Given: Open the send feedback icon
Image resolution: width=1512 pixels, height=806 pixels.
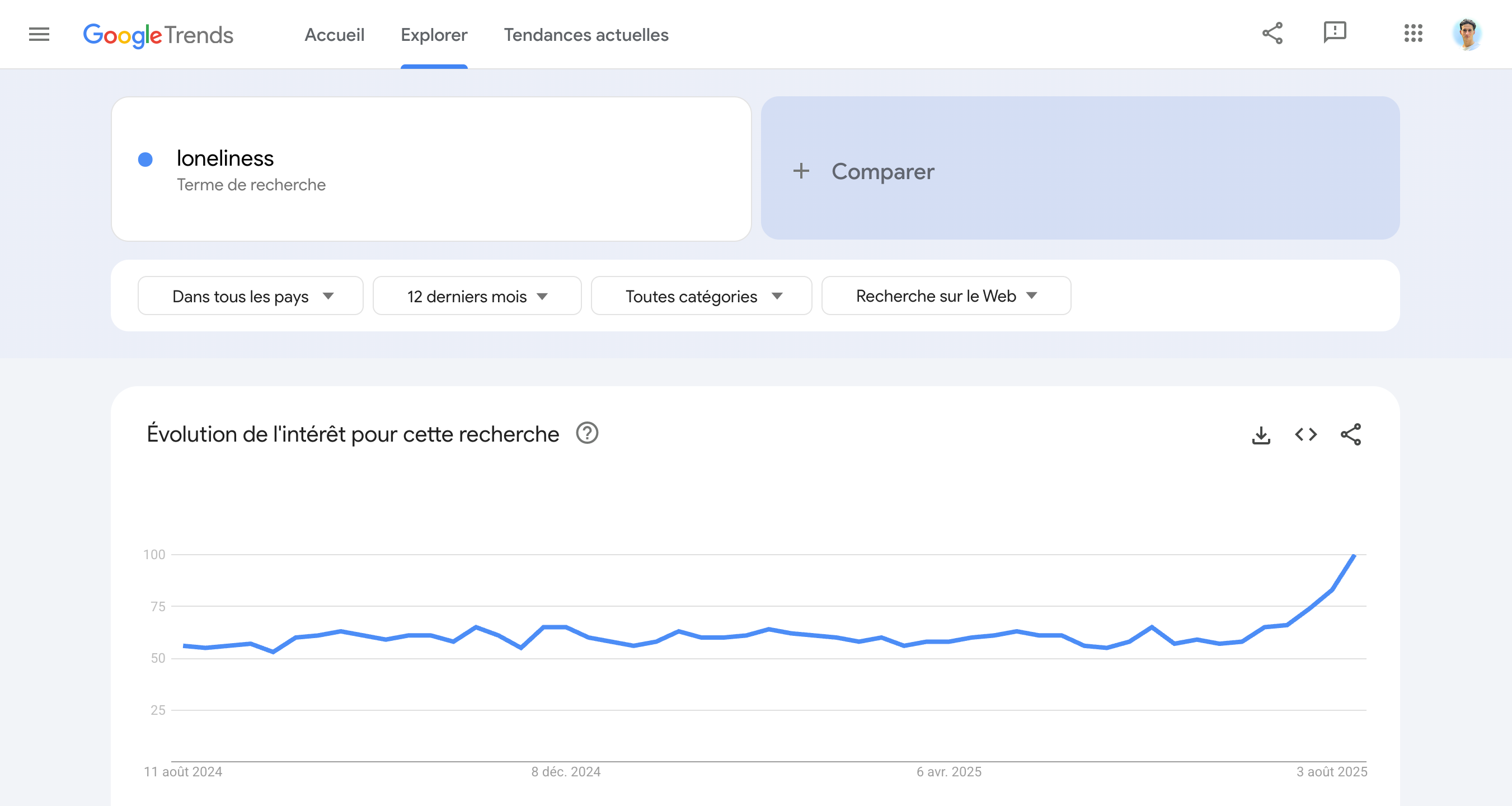Looking at the screenshot, I should (1334, 33).
